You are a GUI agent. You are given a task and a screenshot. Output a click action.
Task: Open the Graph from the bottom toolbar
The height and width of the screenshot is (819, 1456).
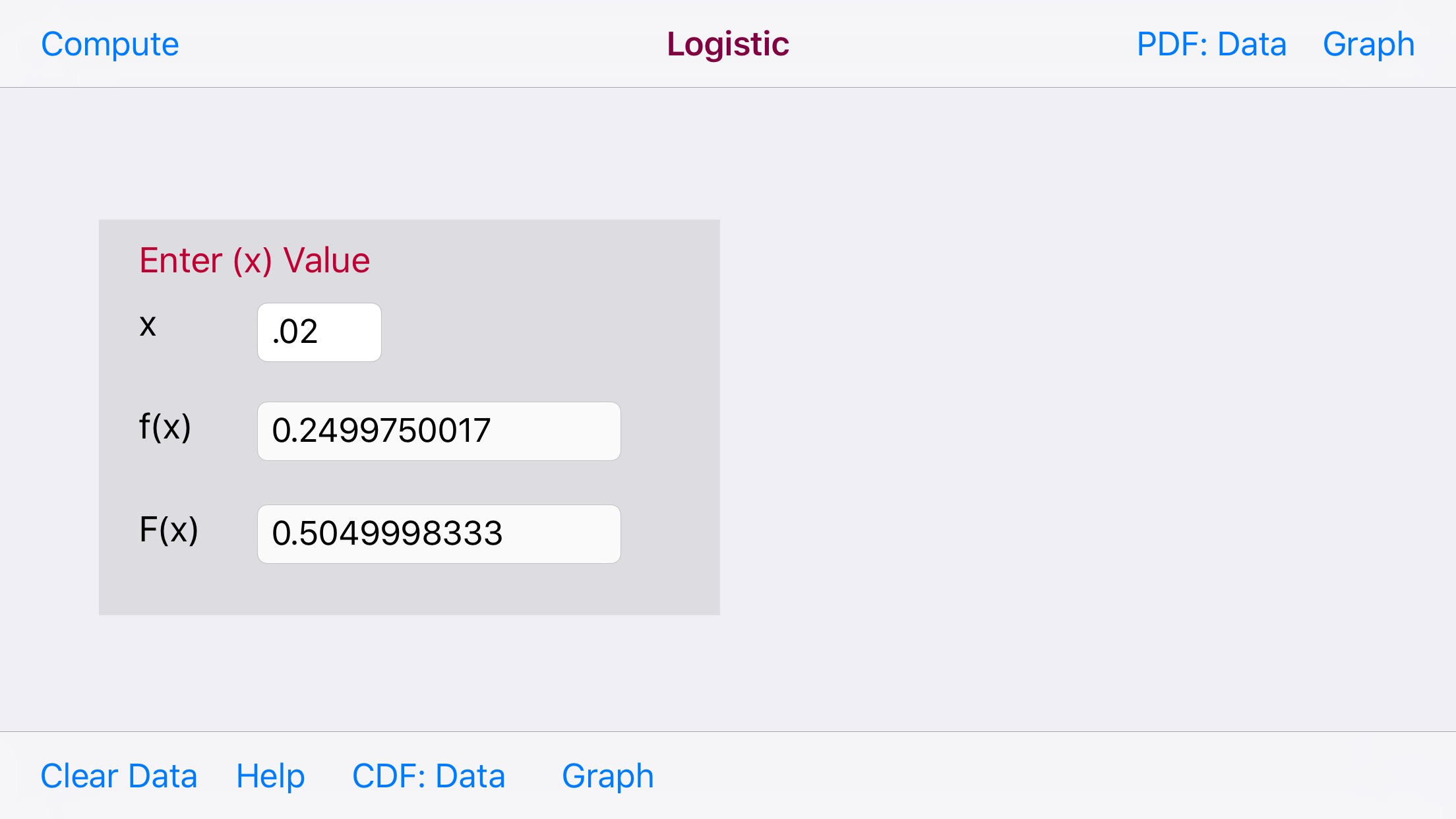(x=607, y=776)
